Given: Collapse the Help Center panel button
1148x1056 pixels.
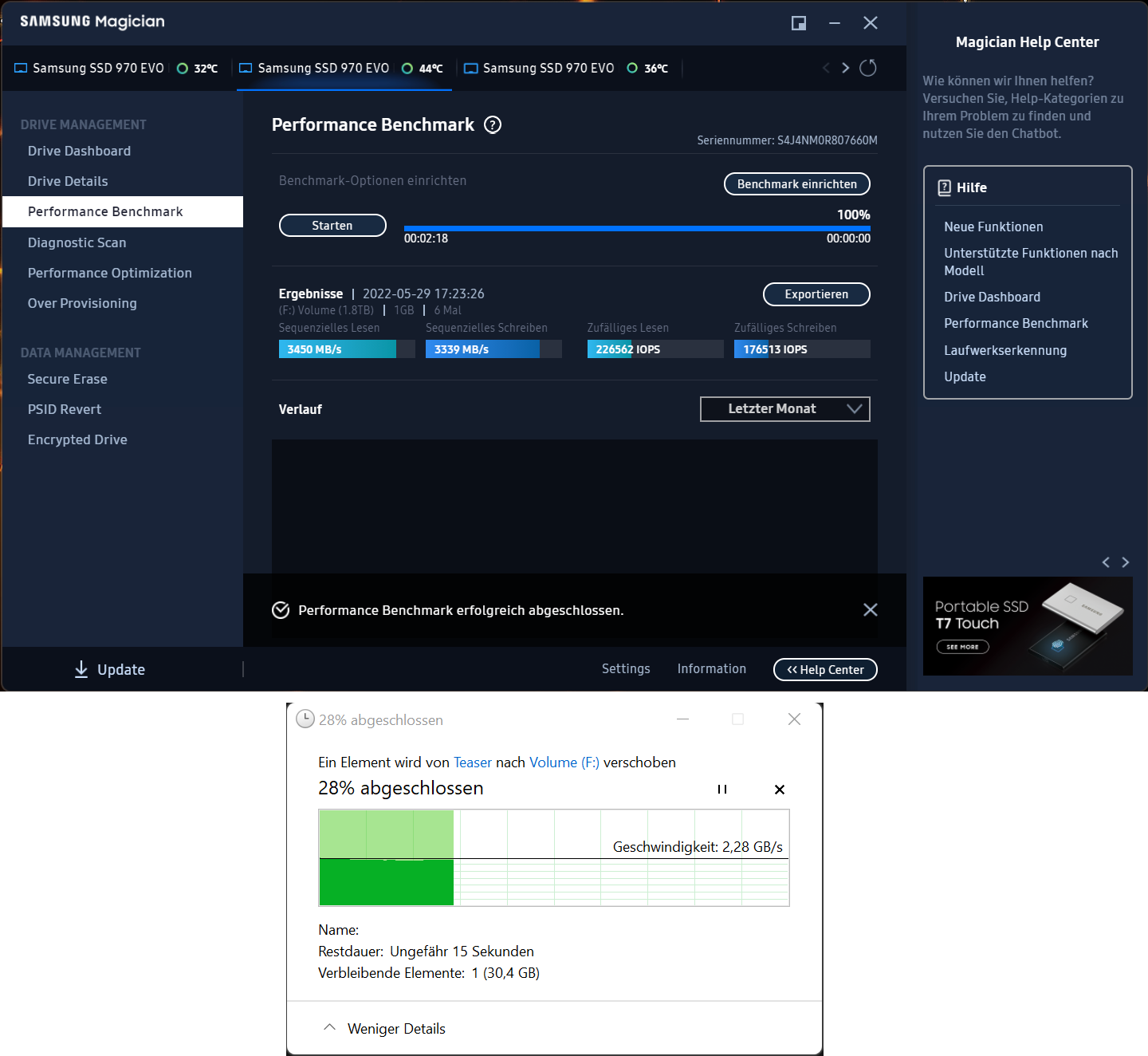Looking at the screenshot, I should 825,670.
